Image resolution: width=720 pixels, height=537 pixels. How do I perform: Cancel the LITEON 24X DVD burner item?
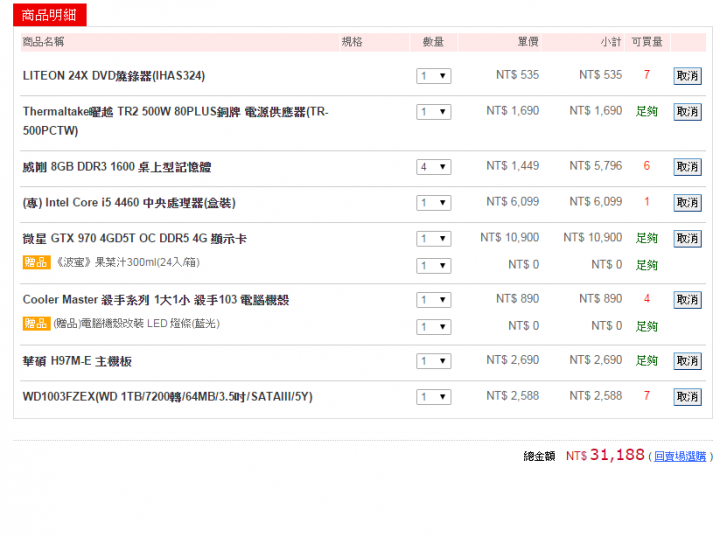tap(687, 76)
